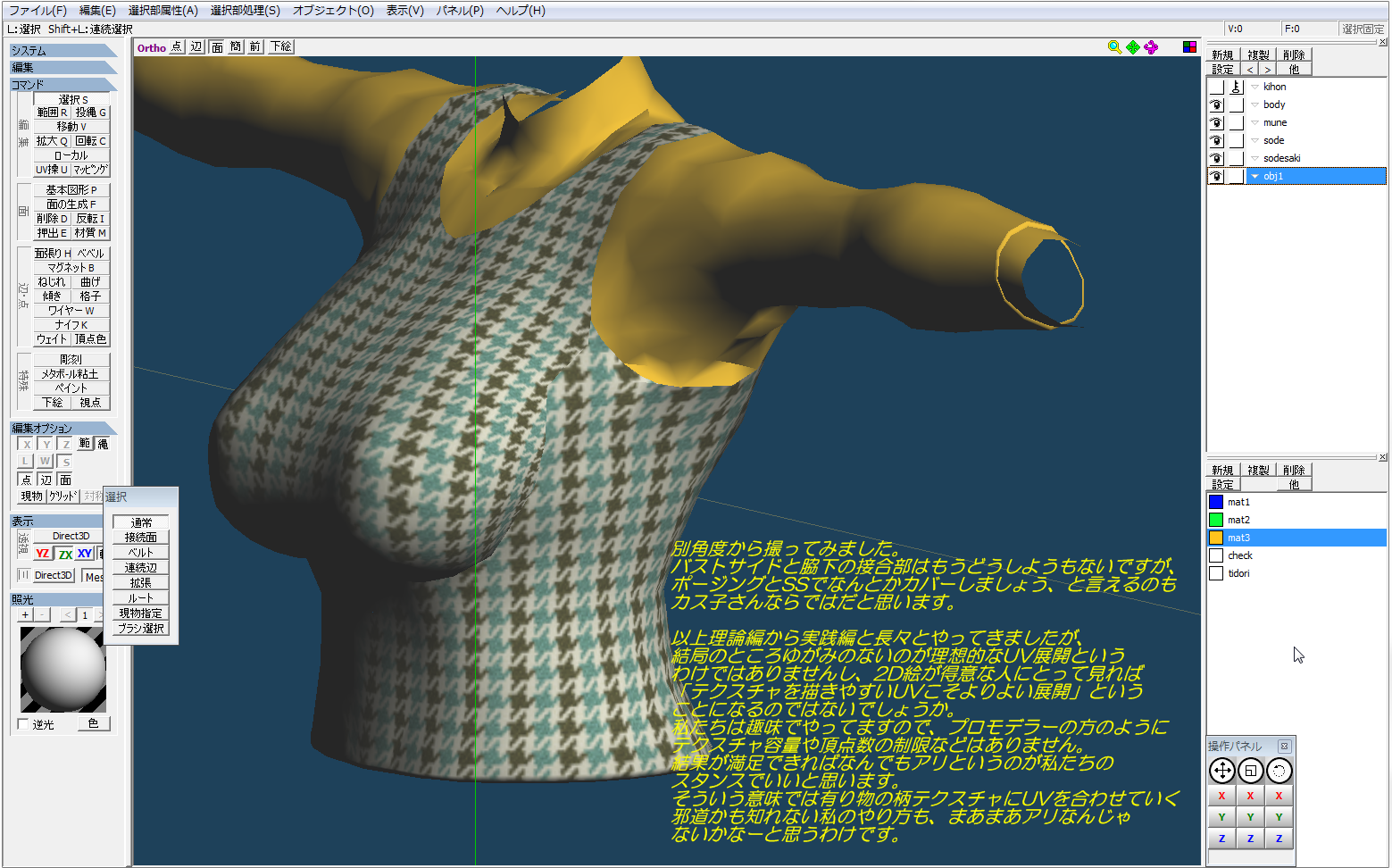1392x868 pixels.
Task: Choose ベルト in the 選択 popup
Action: tap(140, 553)
